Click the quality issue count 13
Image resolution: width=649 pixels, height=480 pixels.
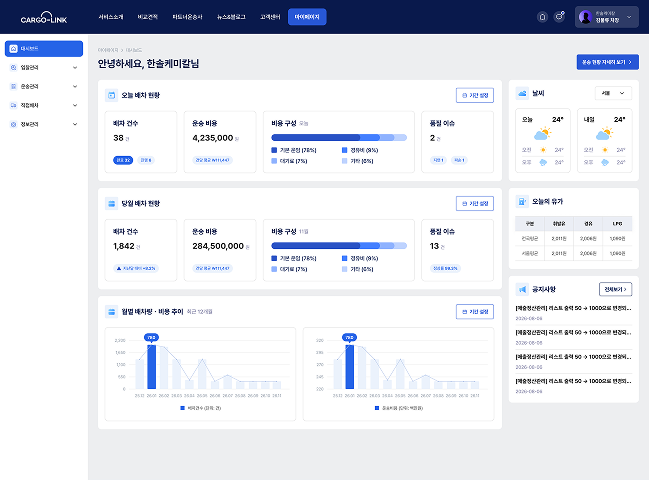434,246
